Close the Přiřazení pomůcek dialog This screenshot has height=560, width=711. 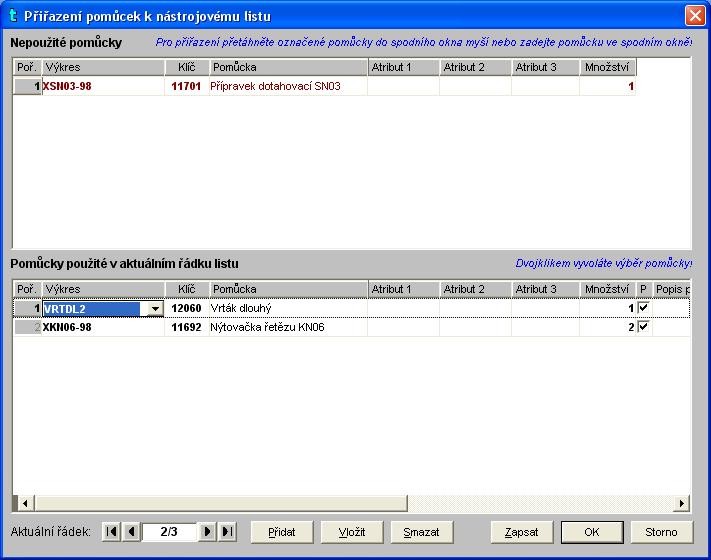[x=695, y=16]
